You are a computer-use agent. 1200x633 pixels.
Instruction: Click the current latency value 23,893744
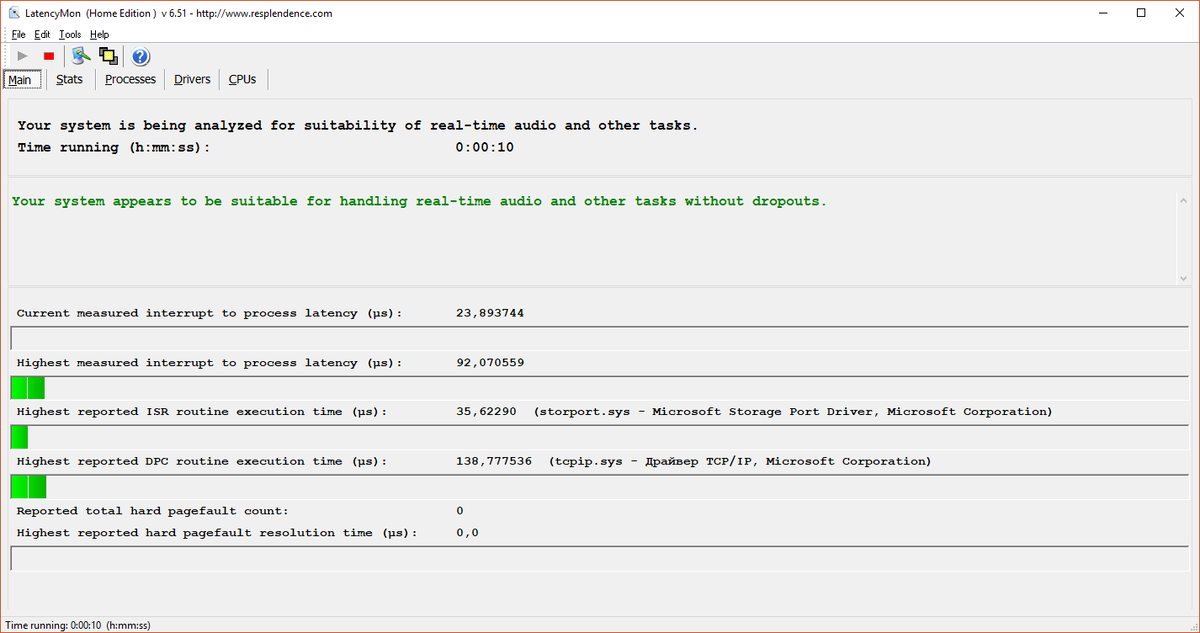coord(490,313)
